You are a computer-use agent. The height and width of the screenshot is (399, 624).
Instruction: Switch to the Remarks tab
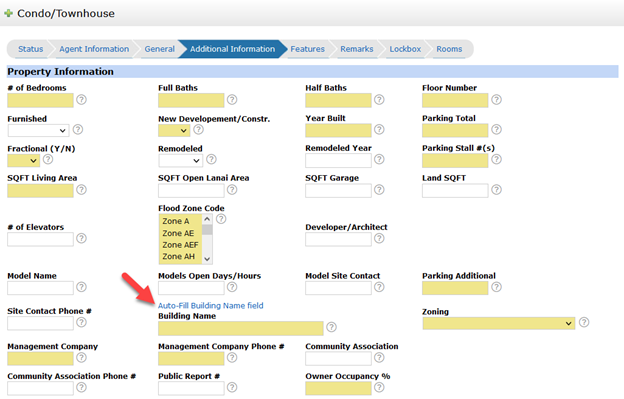point(357,49)
